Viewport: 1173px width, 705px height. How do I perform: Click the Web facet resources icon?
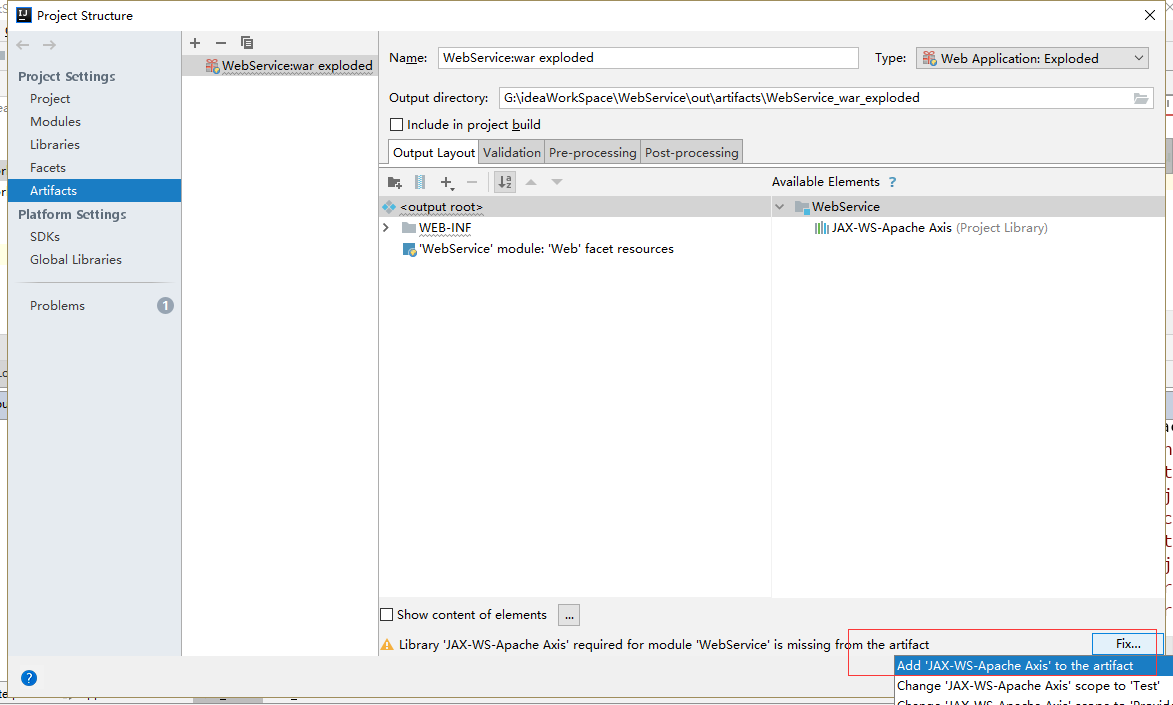(x=409, y=249)
